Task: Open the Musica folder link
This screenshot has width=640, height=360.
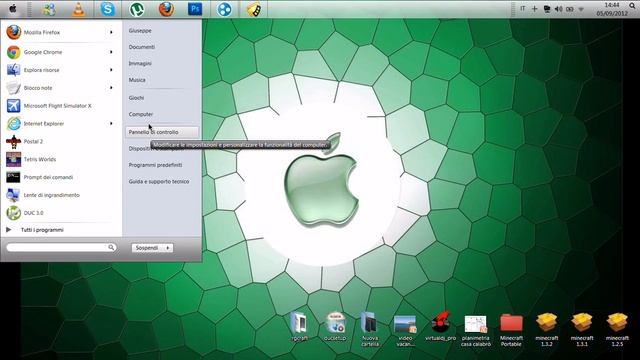Action: pyautogui.click(x=137, y=80)
